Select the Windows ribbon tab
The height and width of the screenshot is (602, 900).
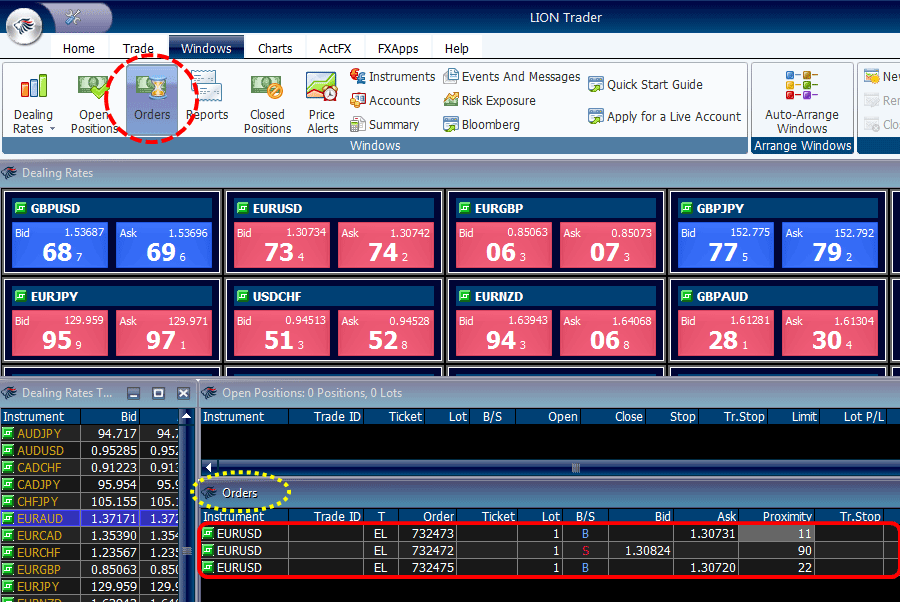point(206,48)
